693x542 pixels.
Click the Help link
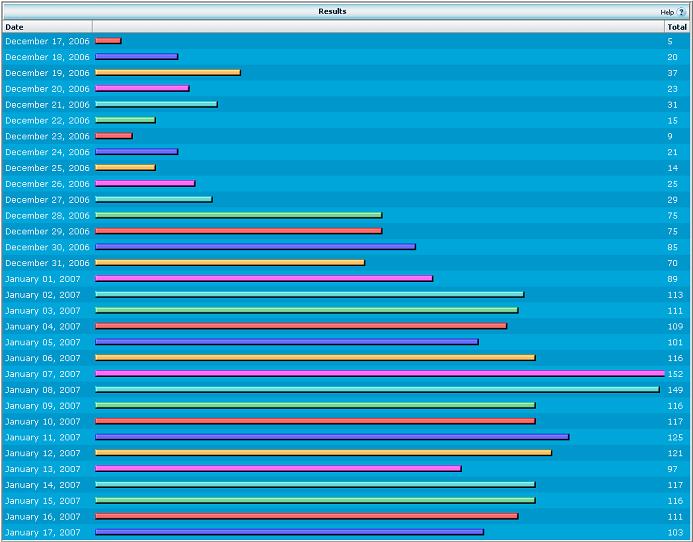666,12
